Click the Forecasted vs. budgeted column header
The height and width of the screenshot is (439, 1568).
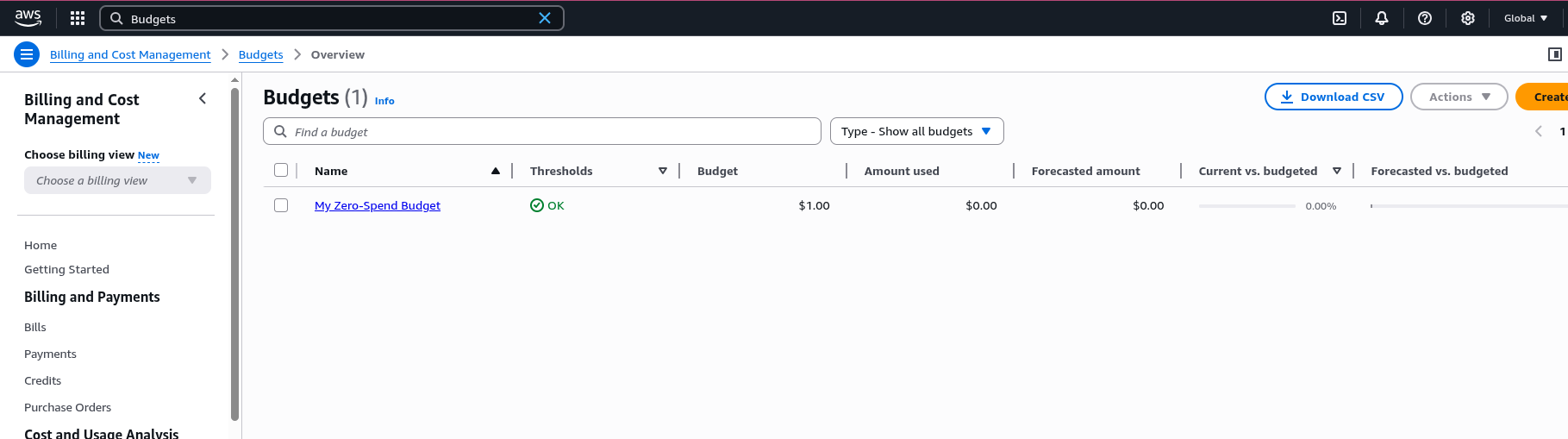click(x=1440, y=171)
